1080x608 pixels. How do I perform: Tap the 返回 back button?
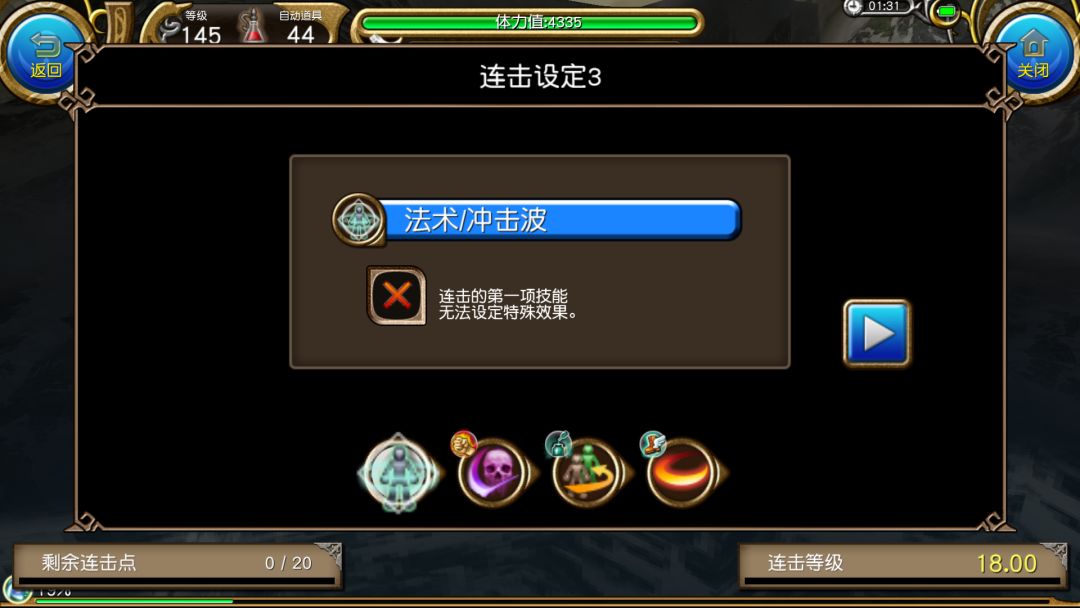click(x=43, y=54)
